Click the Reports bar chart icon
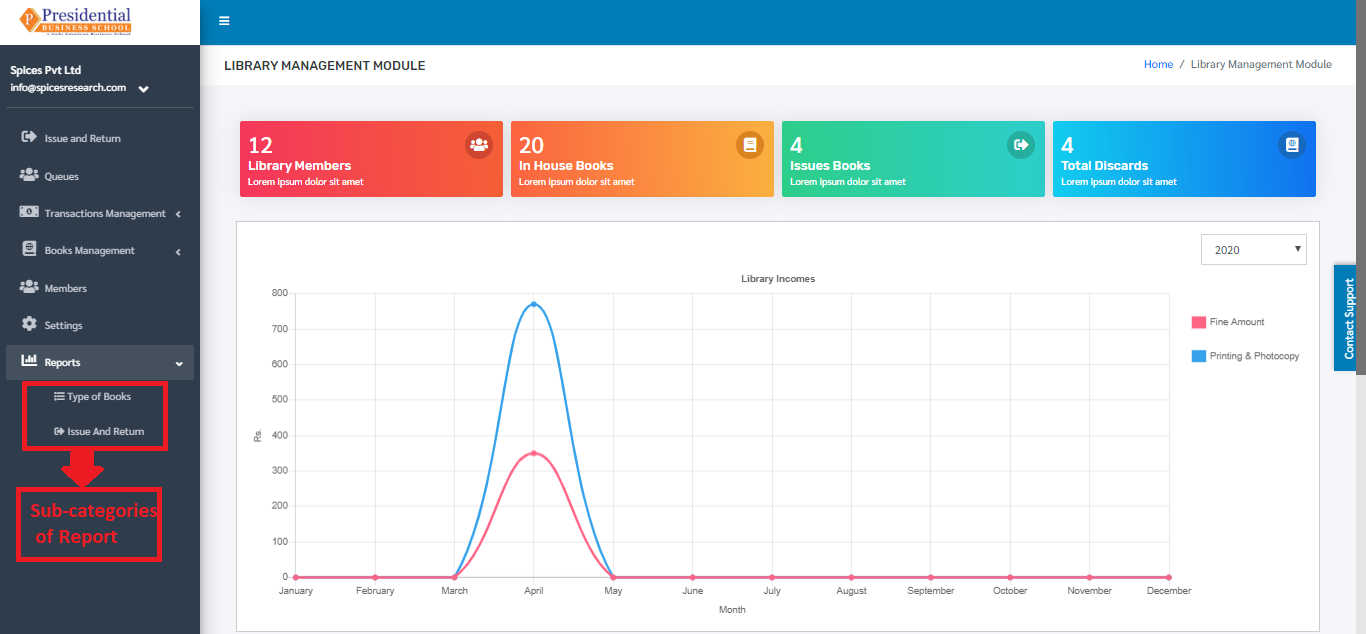Screen dimensions: 1366x634 point(29,361)
